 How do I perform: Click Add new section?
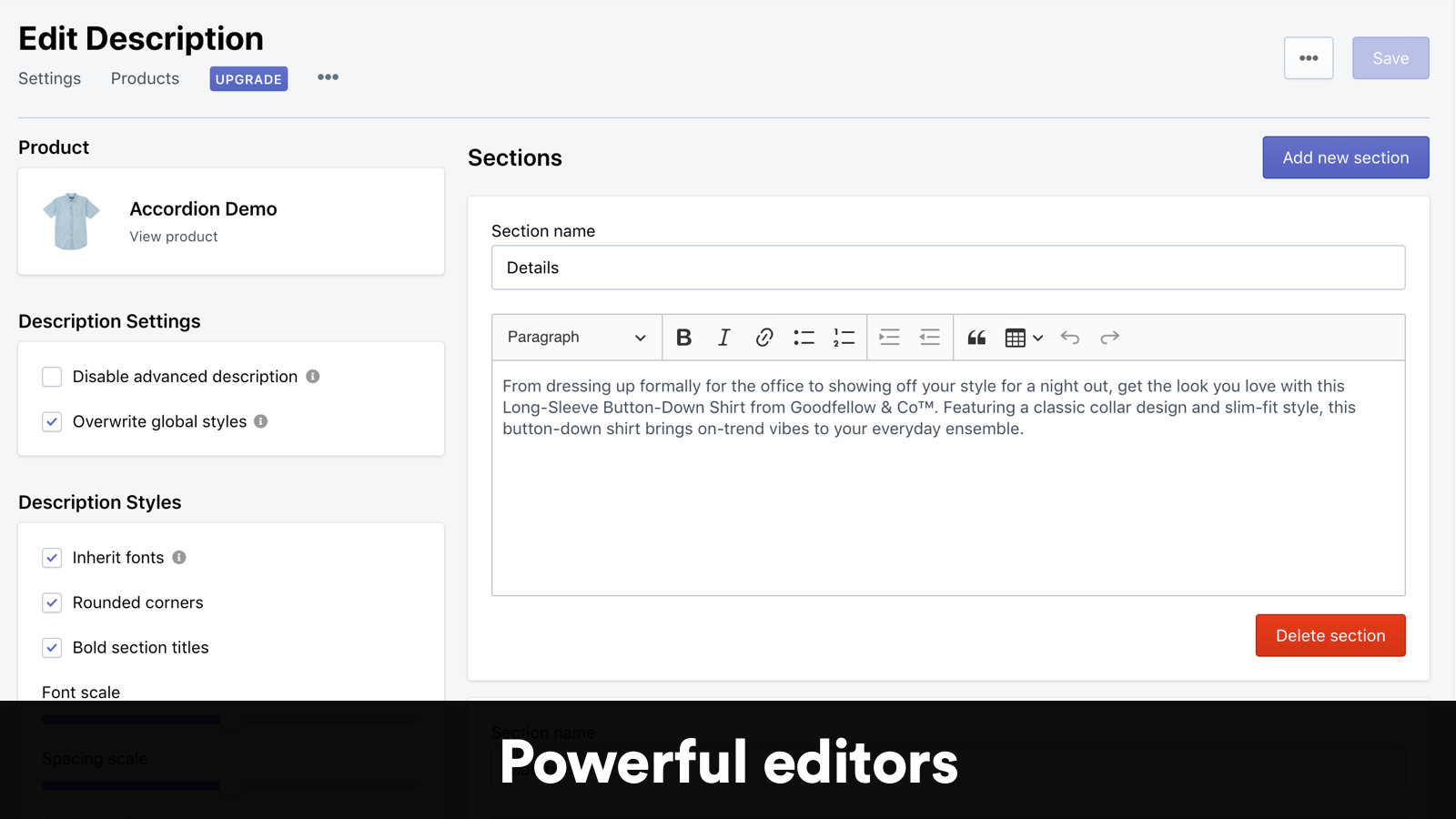1345,157
